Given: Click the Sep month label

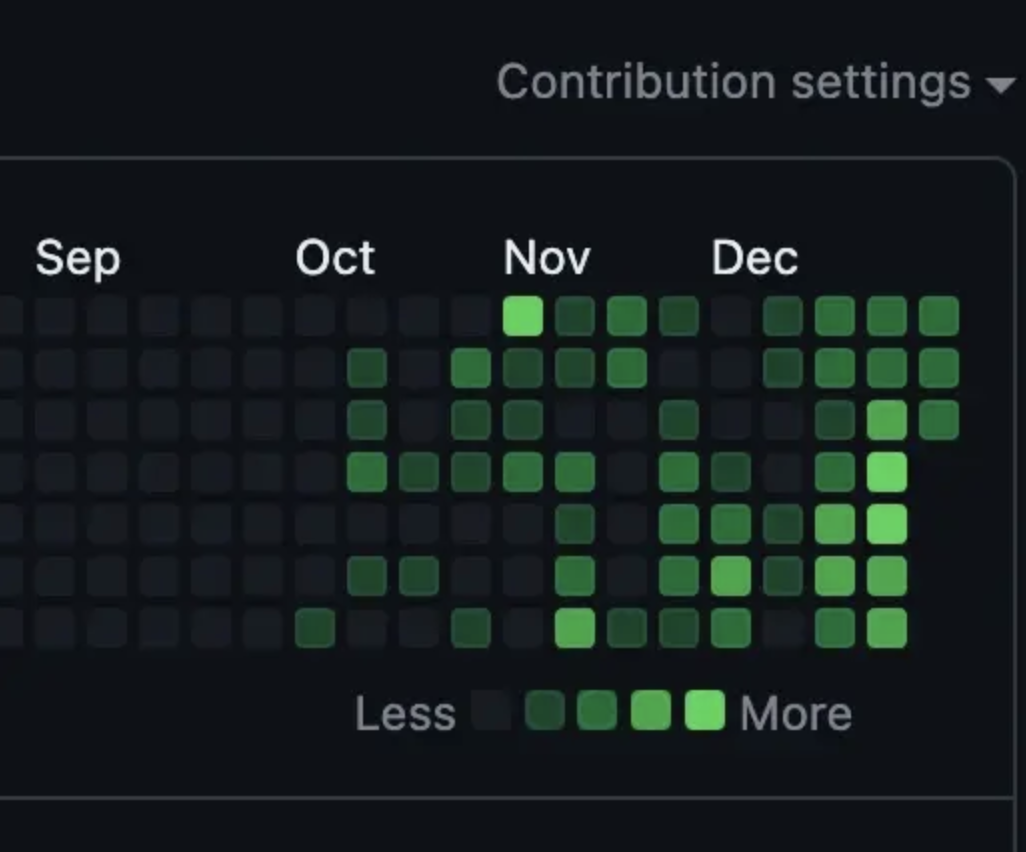Looking at the screenshot, I should coord(78,258).
